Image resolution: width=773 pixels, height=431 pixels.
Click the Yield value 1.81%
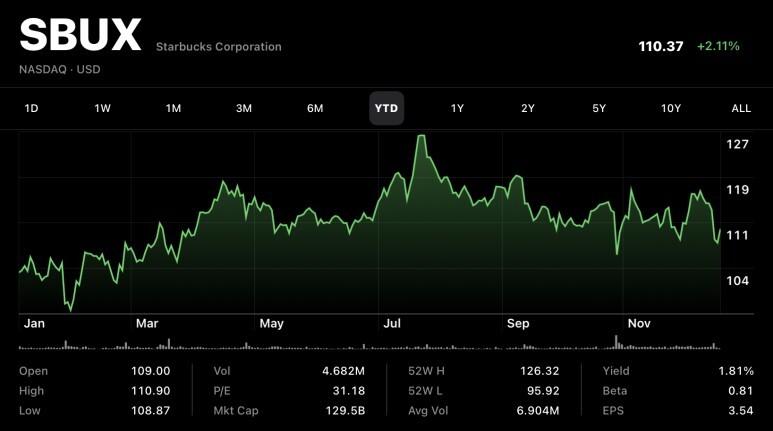click(x=736, y=371)
